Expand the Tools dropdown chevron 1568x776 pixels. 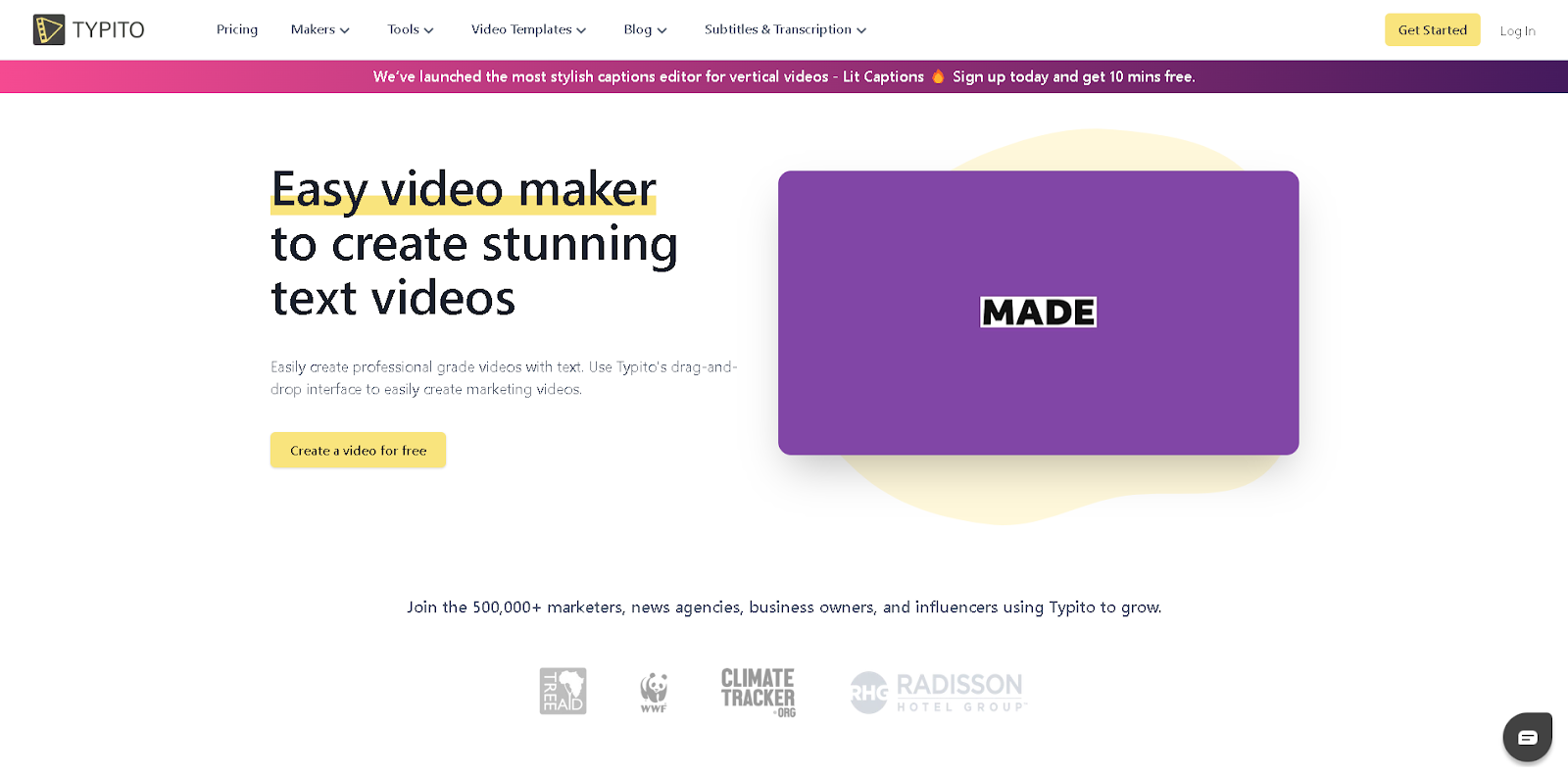[428, 30]
